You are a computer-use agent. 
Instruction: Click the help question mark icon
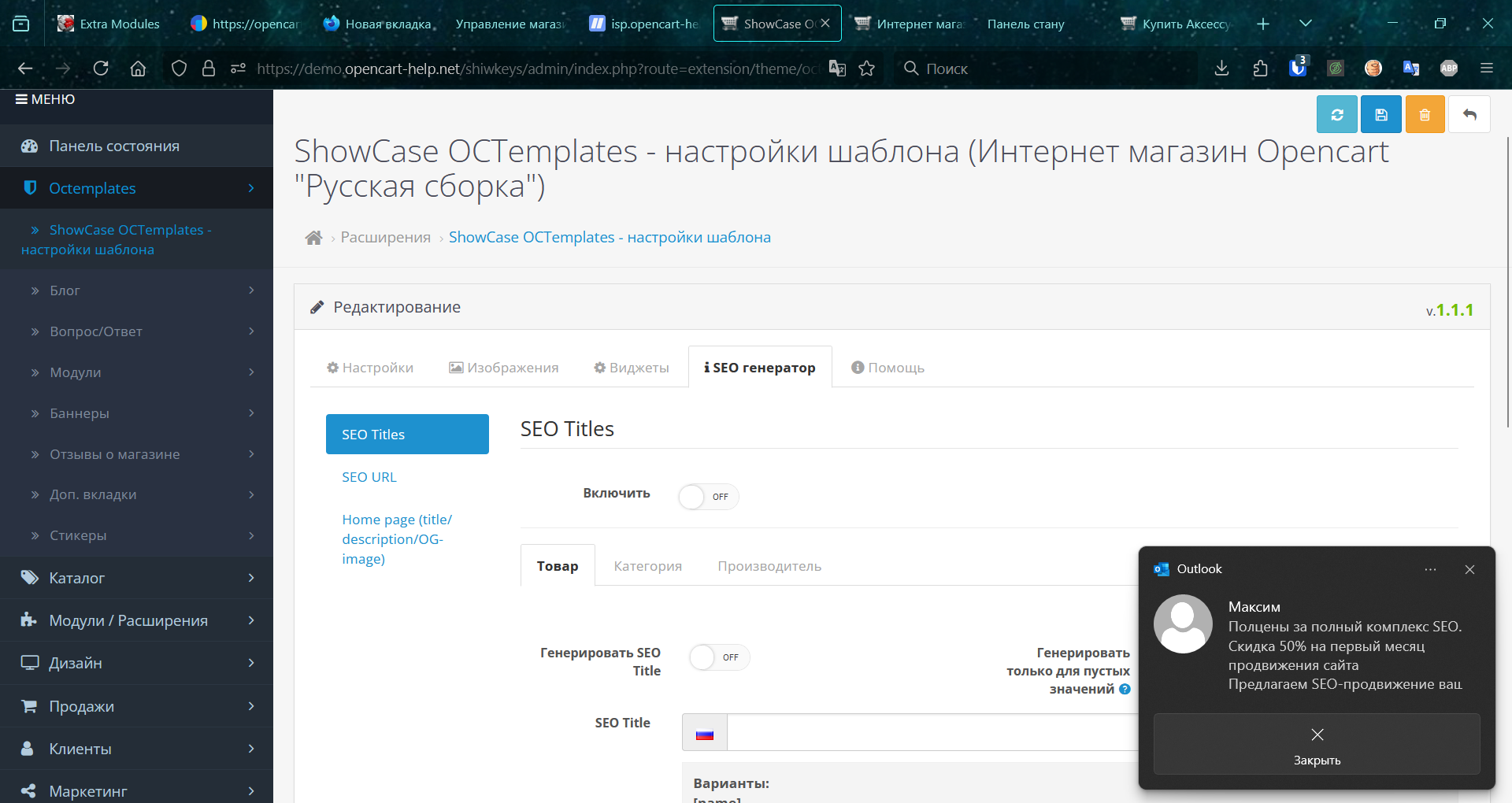coord(1125,690)
